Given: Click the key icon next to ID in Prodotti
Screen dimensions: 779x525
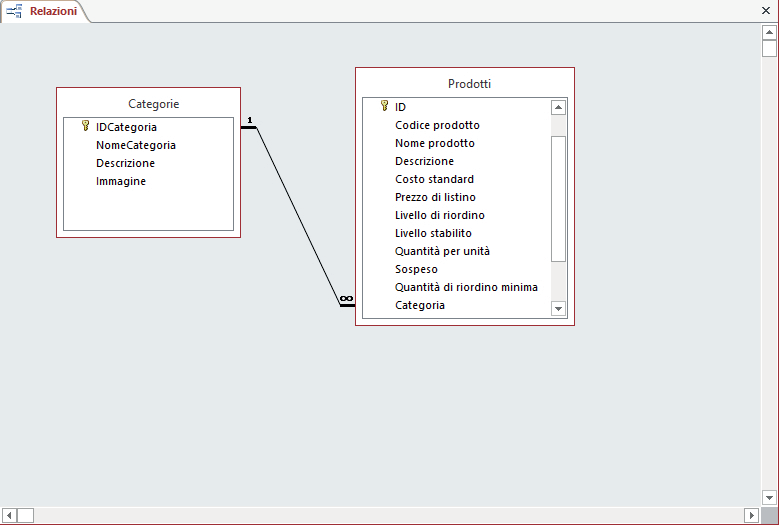Looking at the screenshot, I should (384, 106).
